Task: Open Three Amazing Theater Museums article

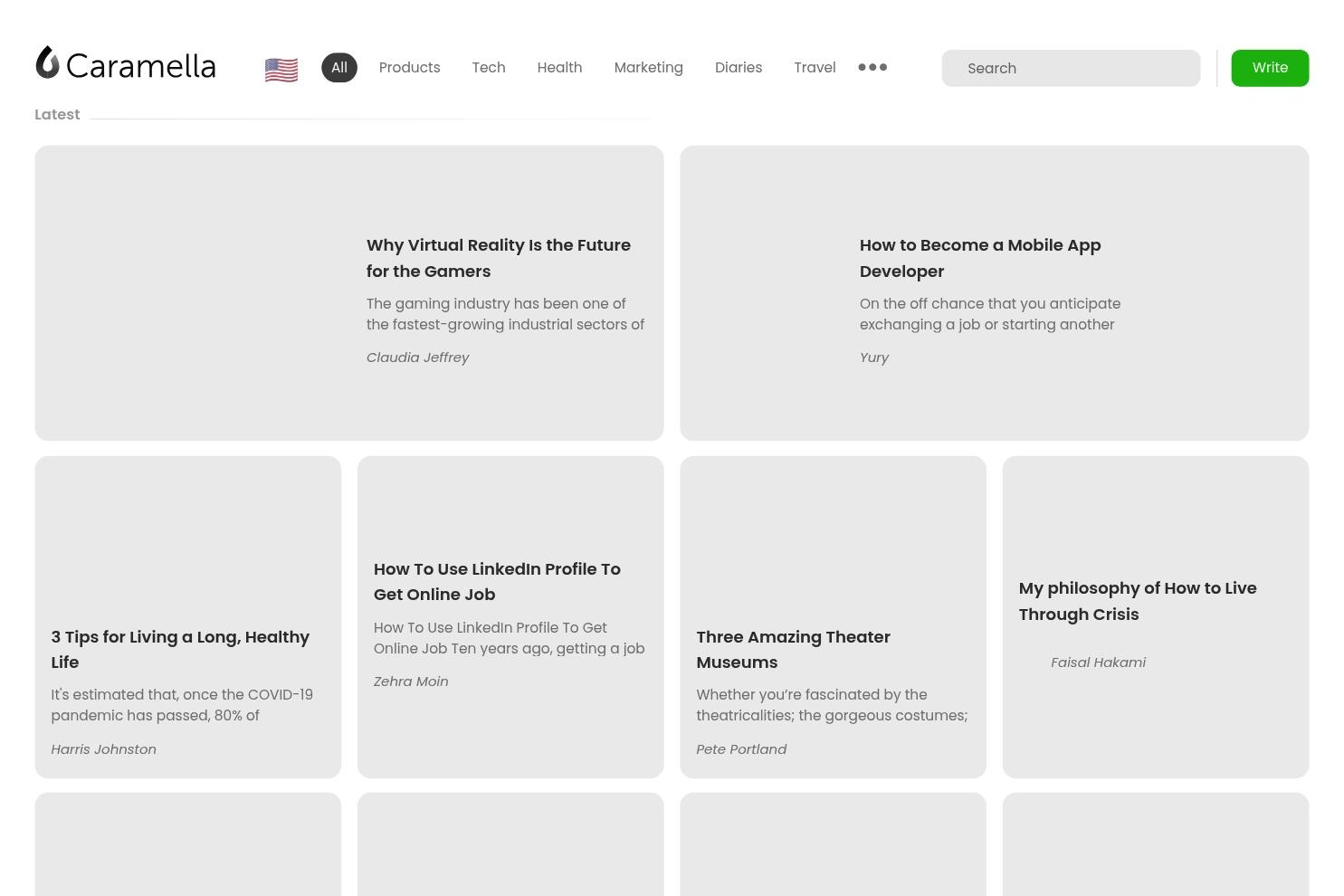Action: coord(793,649)
